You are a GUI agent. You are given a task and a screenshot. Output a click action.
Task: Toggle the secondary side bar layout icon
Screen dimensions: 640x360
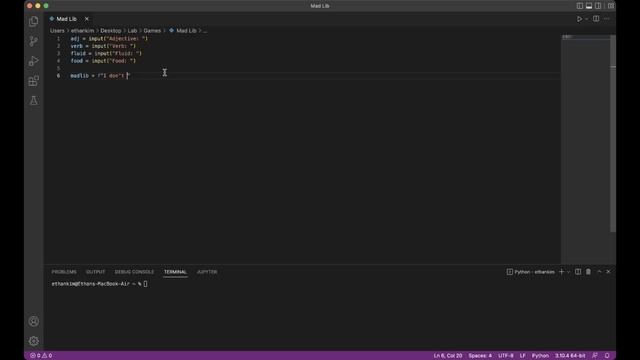click(598, 6)
